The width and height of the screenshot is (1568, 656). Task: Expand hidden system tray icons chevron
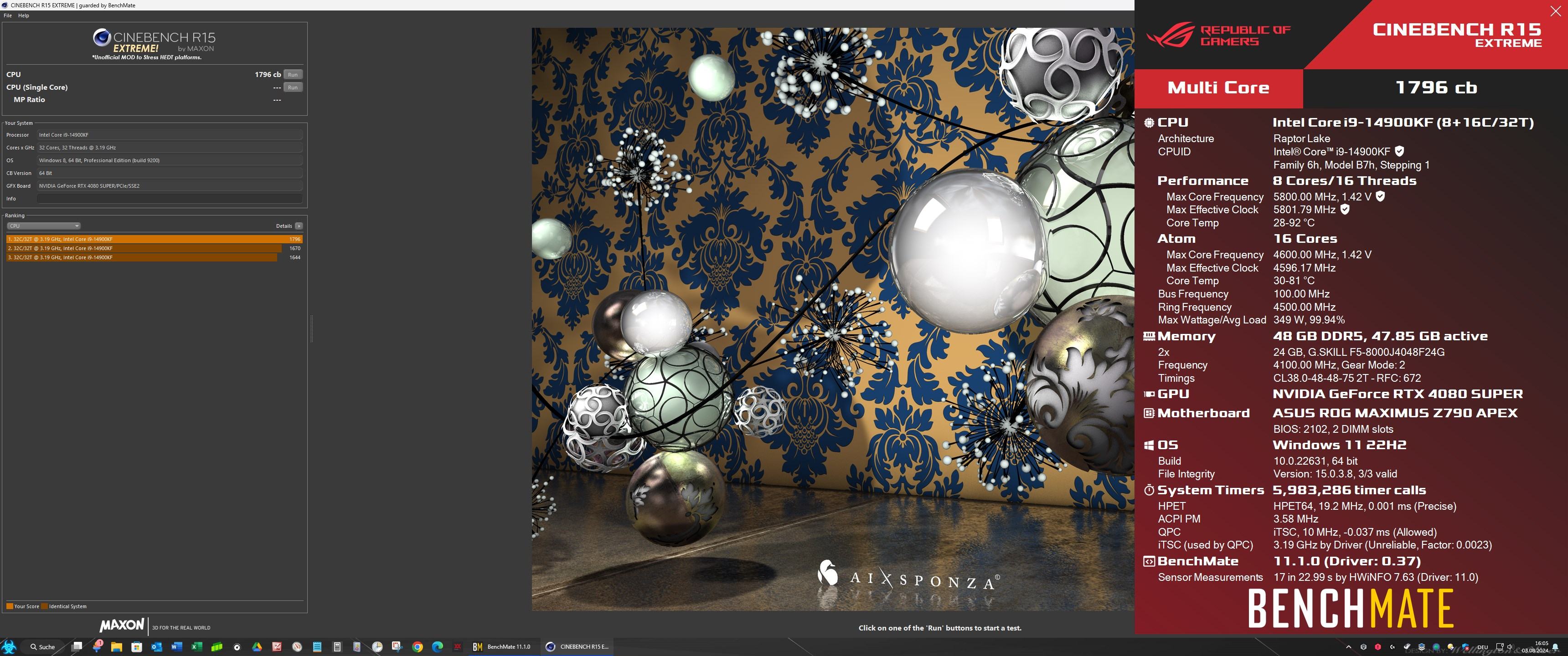point(1349,647)
